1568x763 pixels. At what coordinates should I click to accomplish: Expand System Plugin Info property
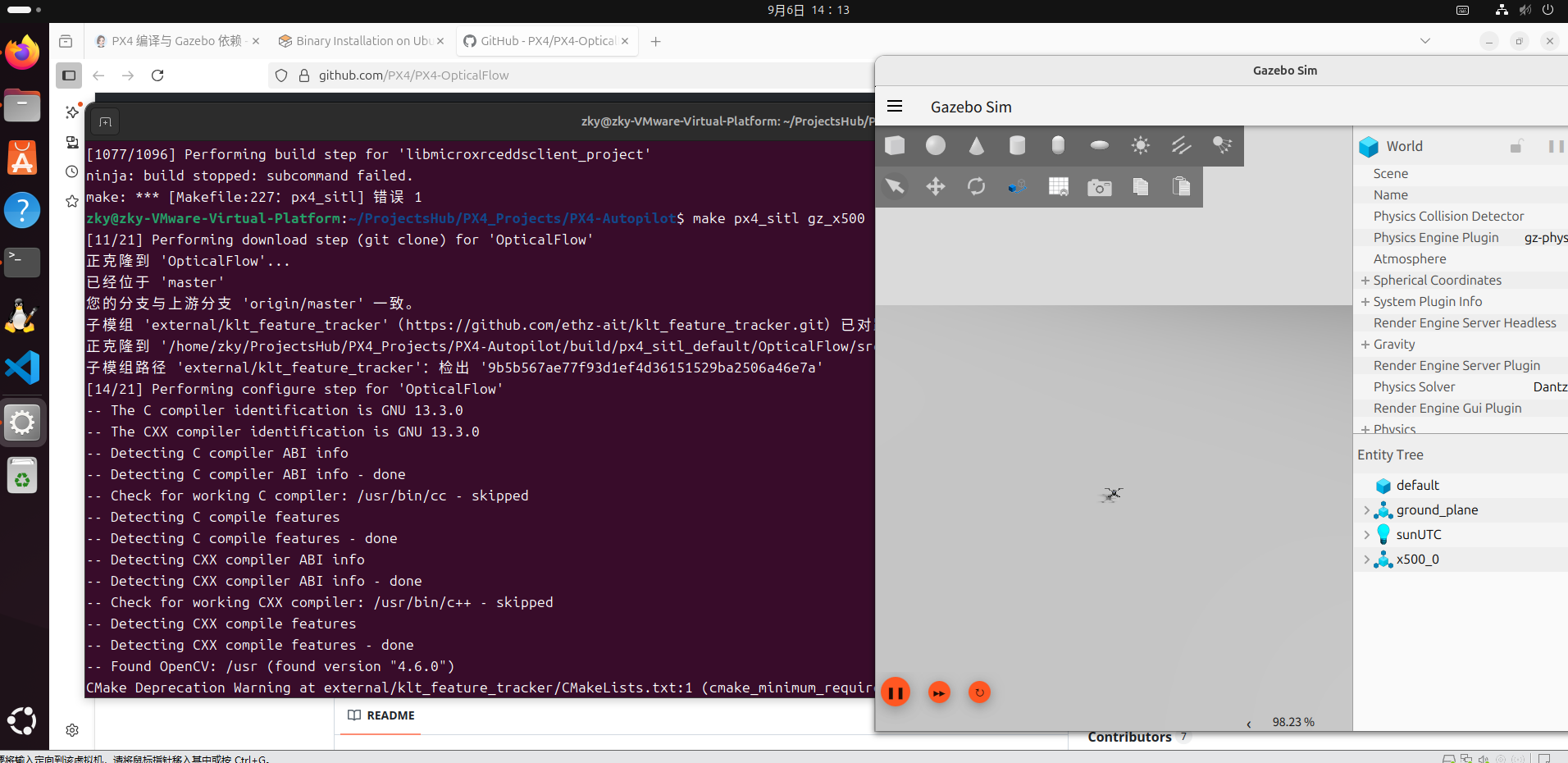[1365, 302]
